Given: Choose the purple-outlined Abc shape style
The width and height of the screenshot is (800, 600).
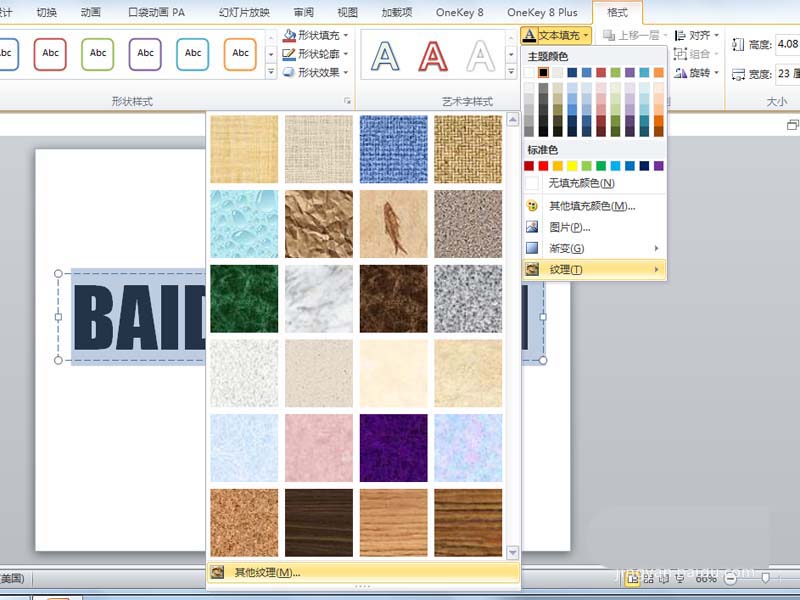Looking at the screenshot, I should click(145, 54).
